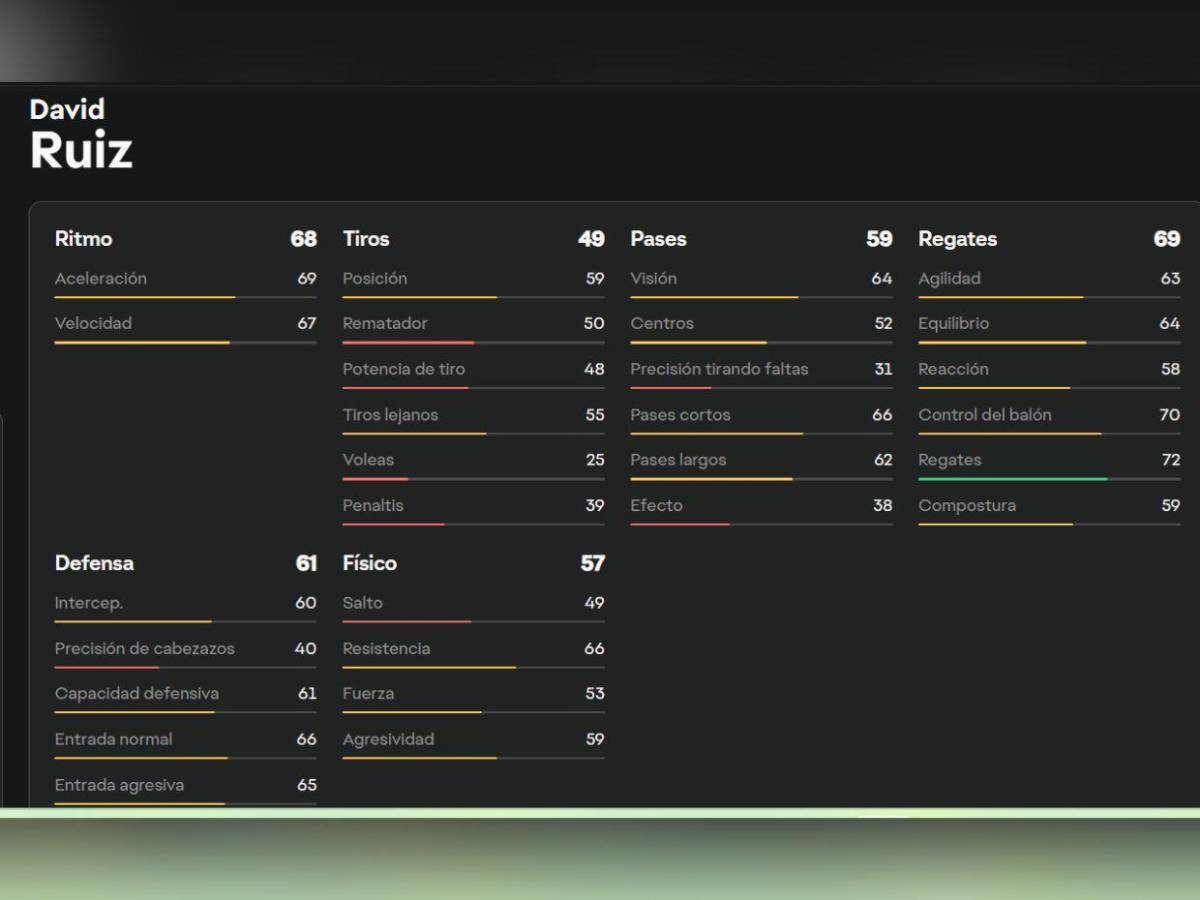The height and width of the screenshot is (900, 1200).
Task: Select the Velocidad stat label
Action: [93, 323]
